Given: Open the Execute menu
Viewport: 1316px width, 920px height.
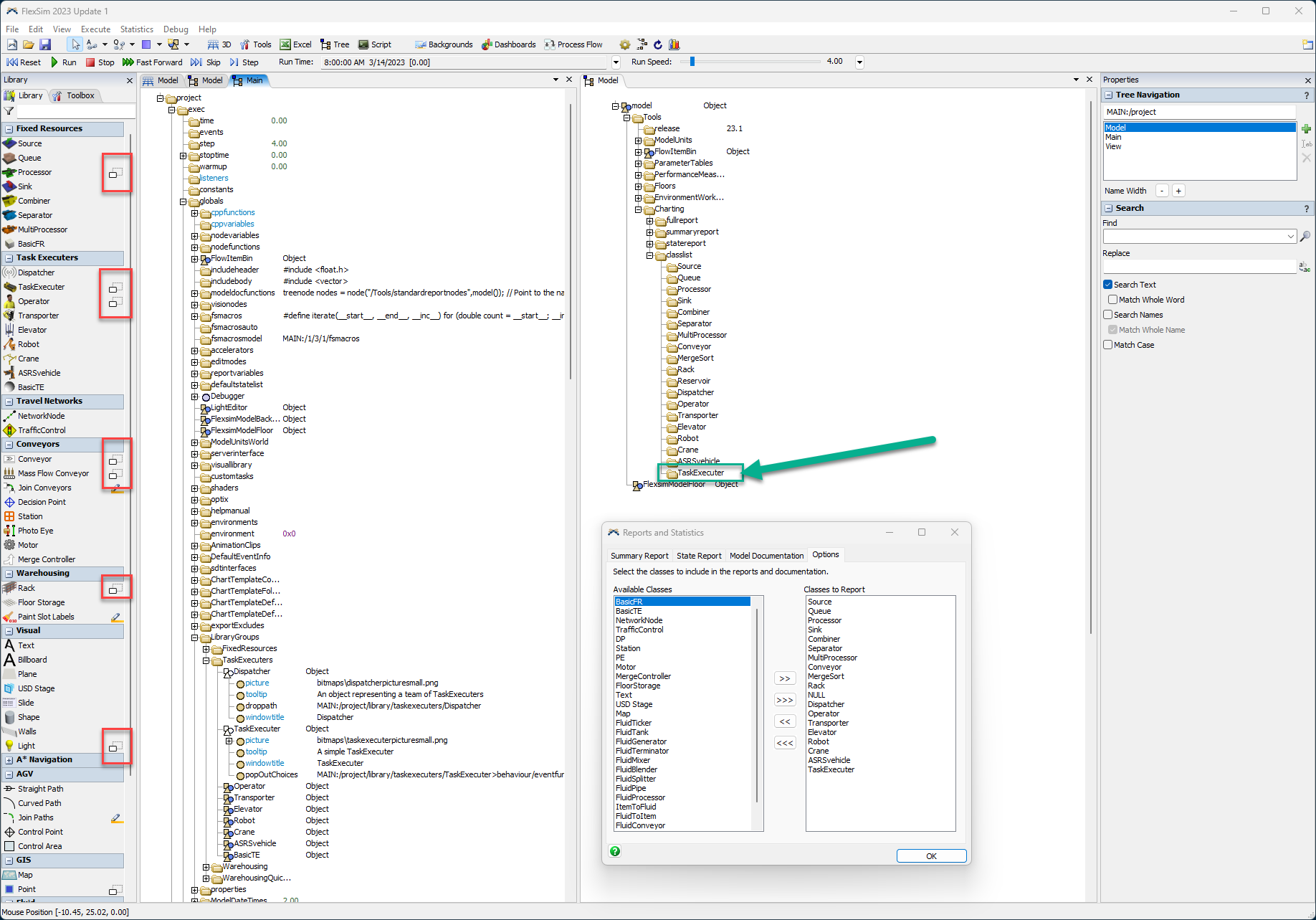Looking at the screenshot, I should click(95, 29).
